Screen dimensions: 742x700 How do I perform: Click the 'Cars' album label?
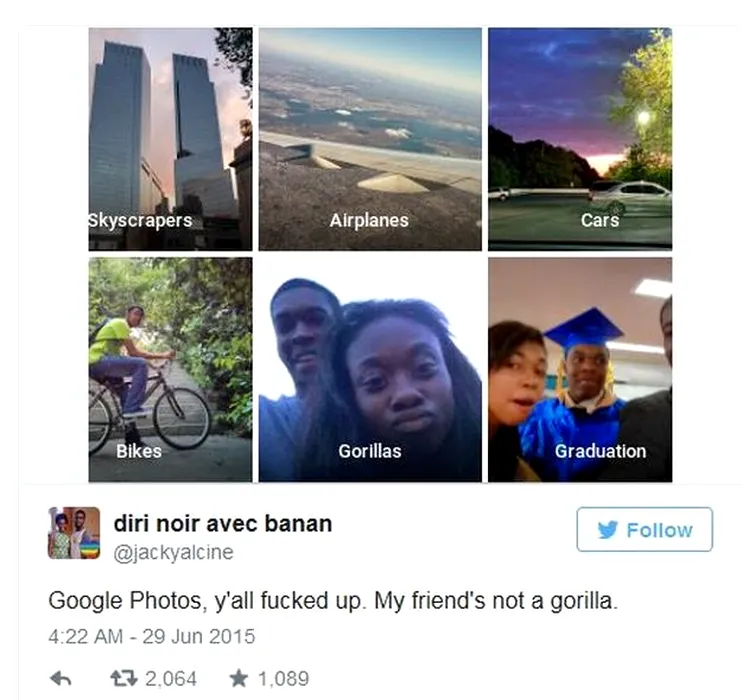[x=600, y=221]
